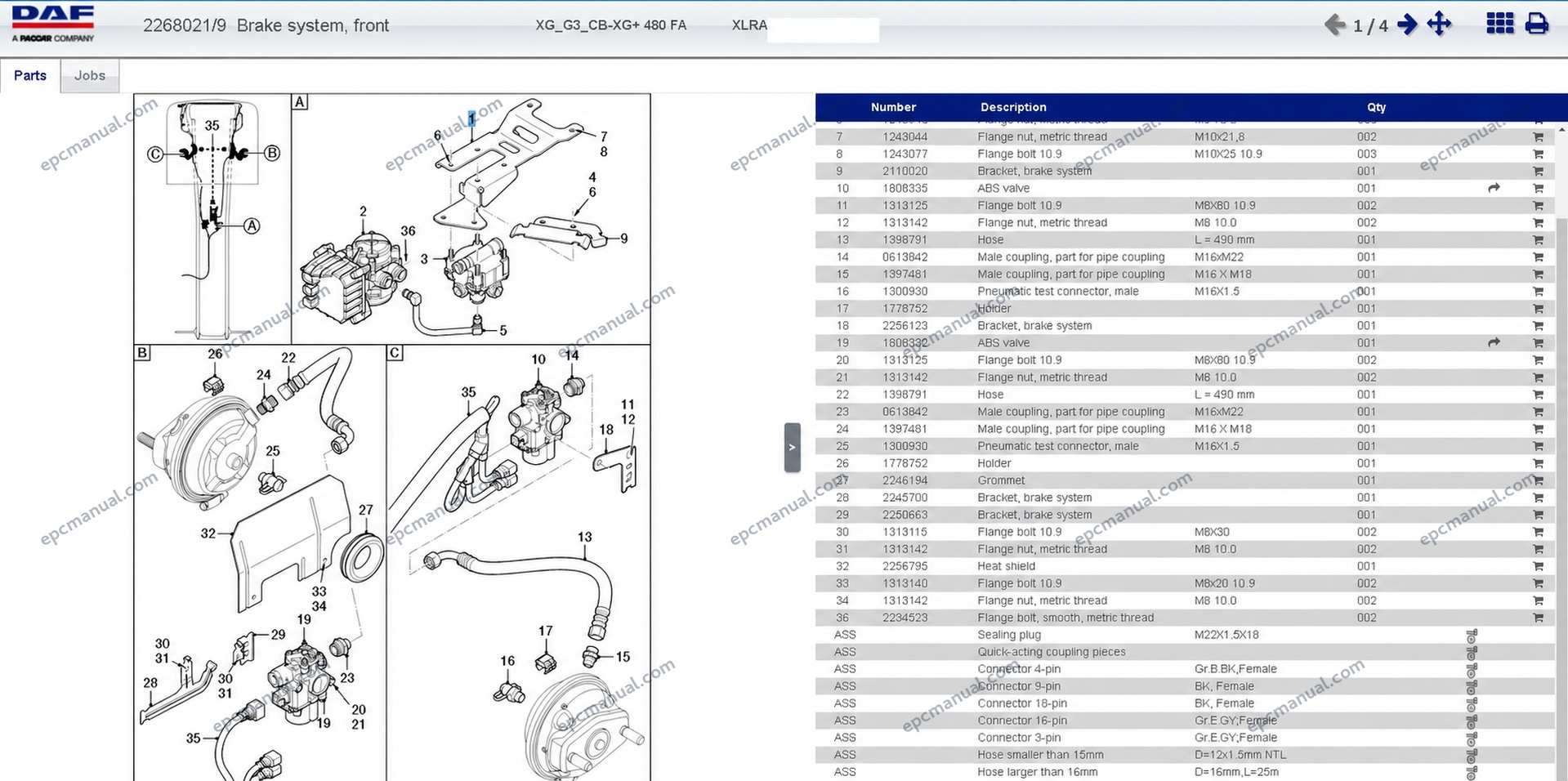Click callout 9 bracket in diagram A
The image size is (1568, 781).
coord(624,239)
